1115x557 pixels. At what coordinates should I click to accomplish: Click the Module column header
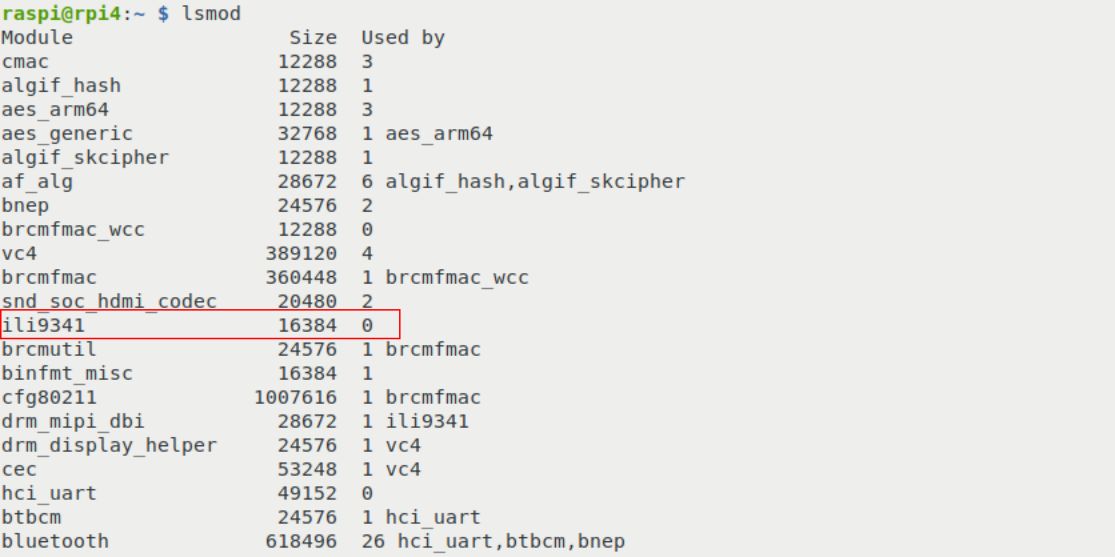click(37, 38)
